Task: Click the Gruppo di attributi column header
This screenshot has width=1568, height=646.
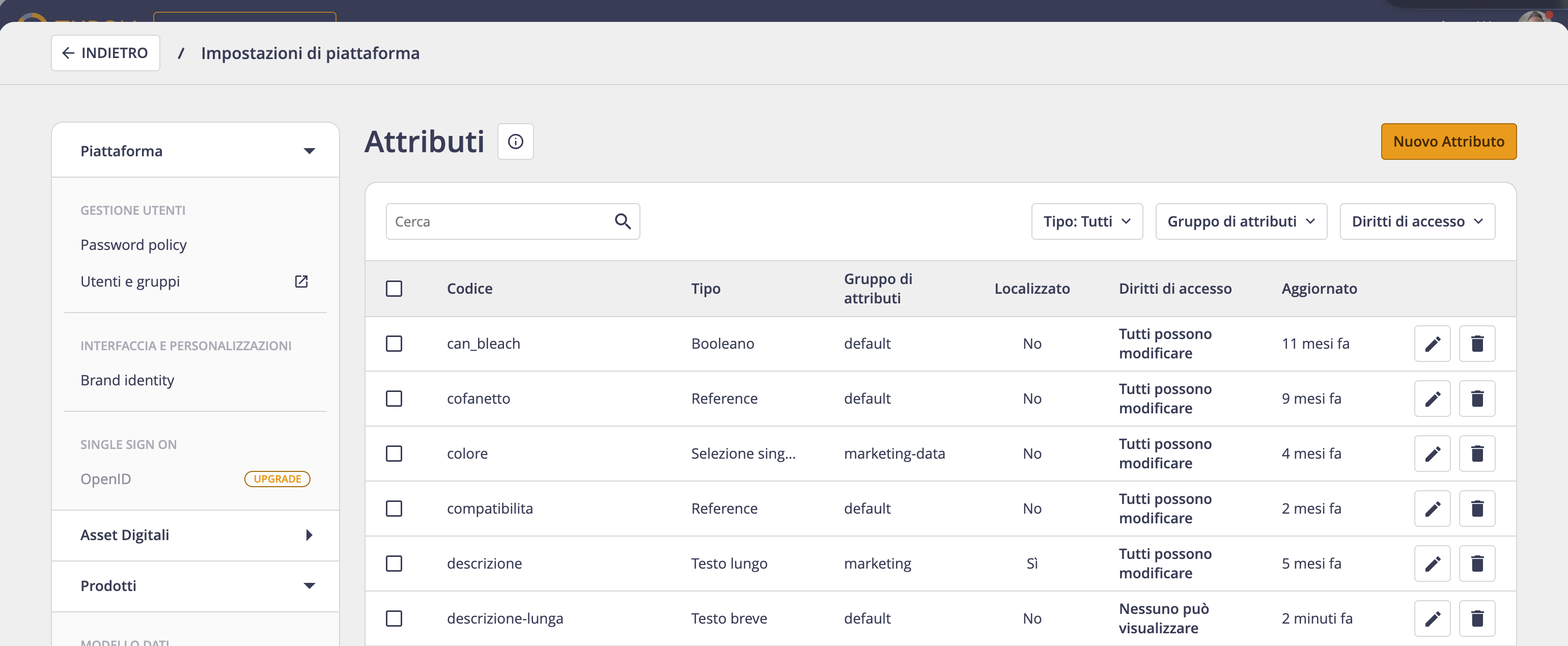Action: pos(878,289)
